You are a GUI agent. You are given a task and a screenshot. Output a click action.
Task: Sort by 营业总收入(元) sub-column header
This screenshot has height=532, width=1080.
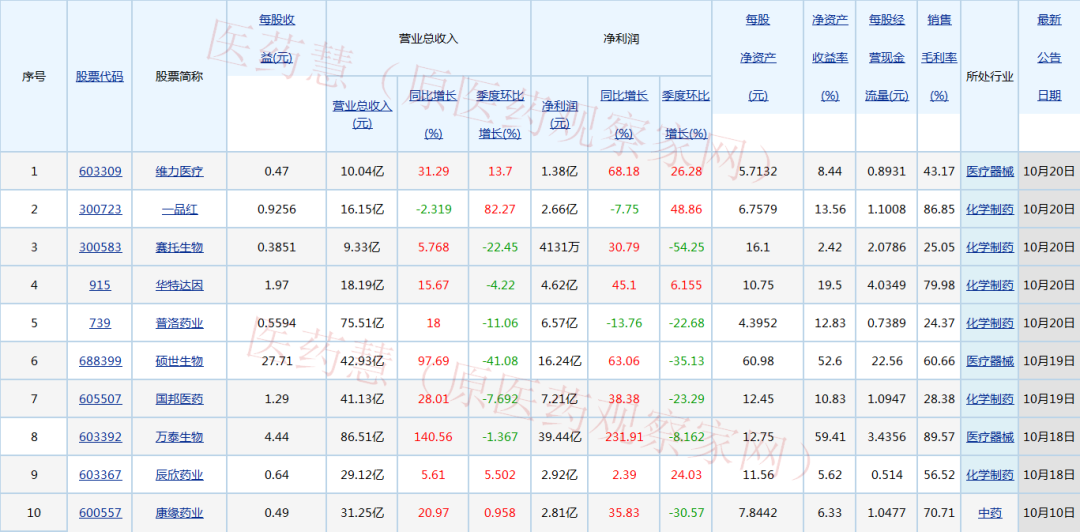362,114
